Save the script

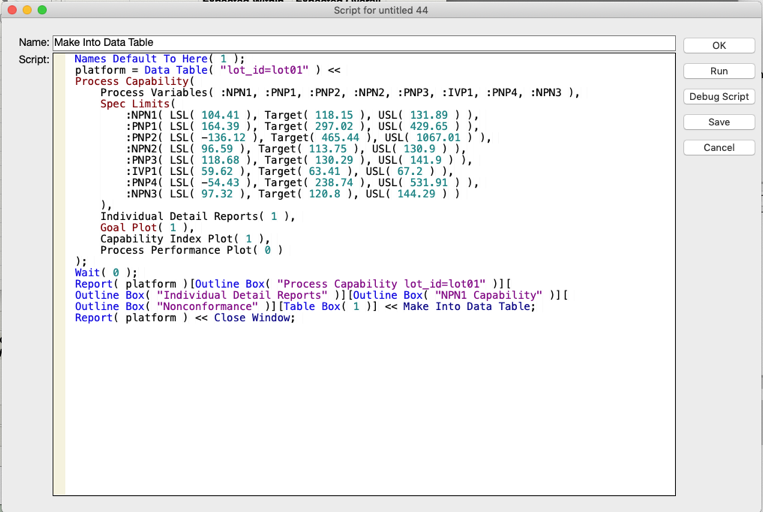(x=719, y=122)
